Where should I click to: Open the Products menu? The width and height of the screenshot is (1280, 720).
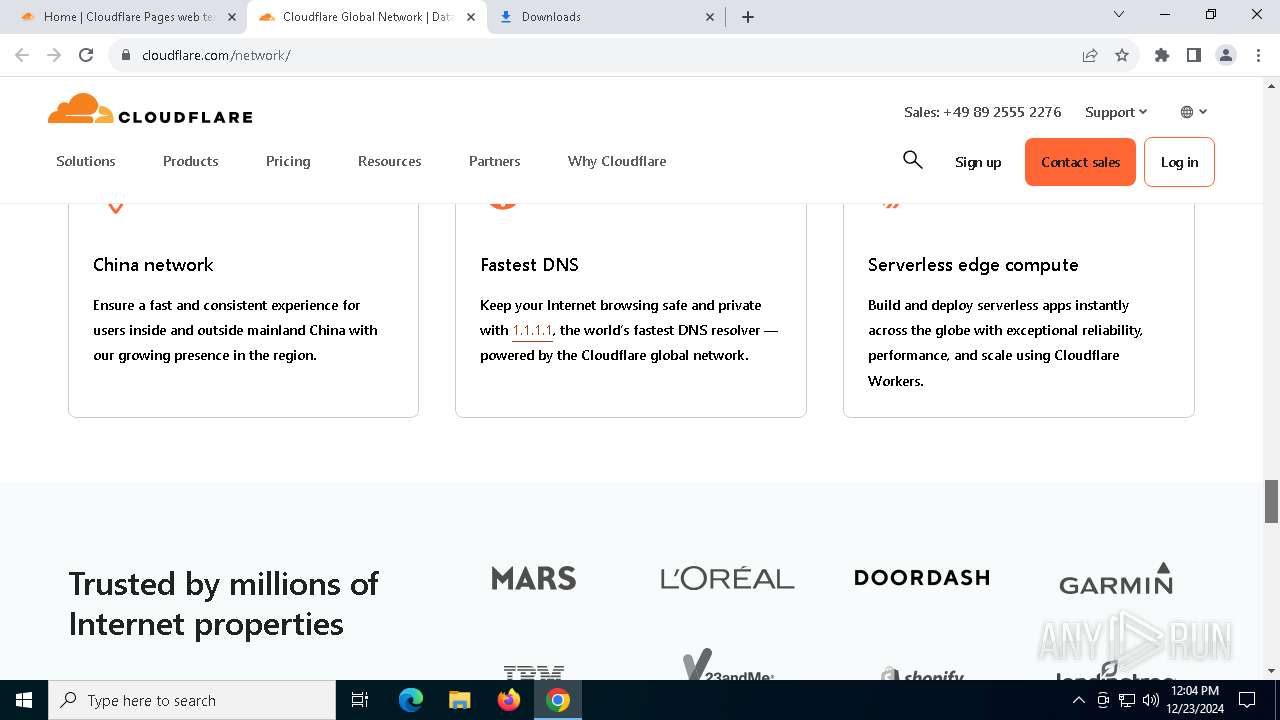[x=191, y=161]
